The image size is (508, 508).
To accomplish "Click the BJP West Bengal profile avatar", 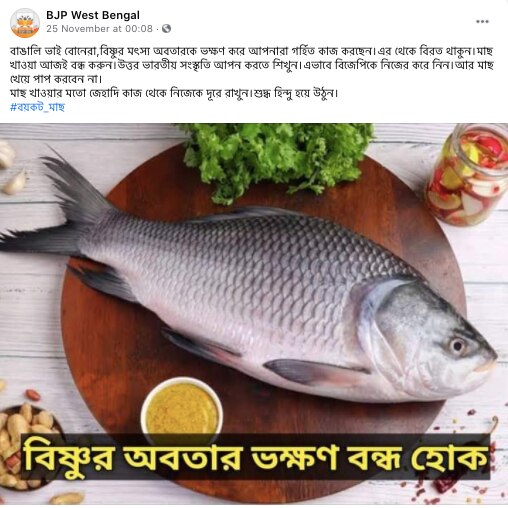I will [25, 23].
